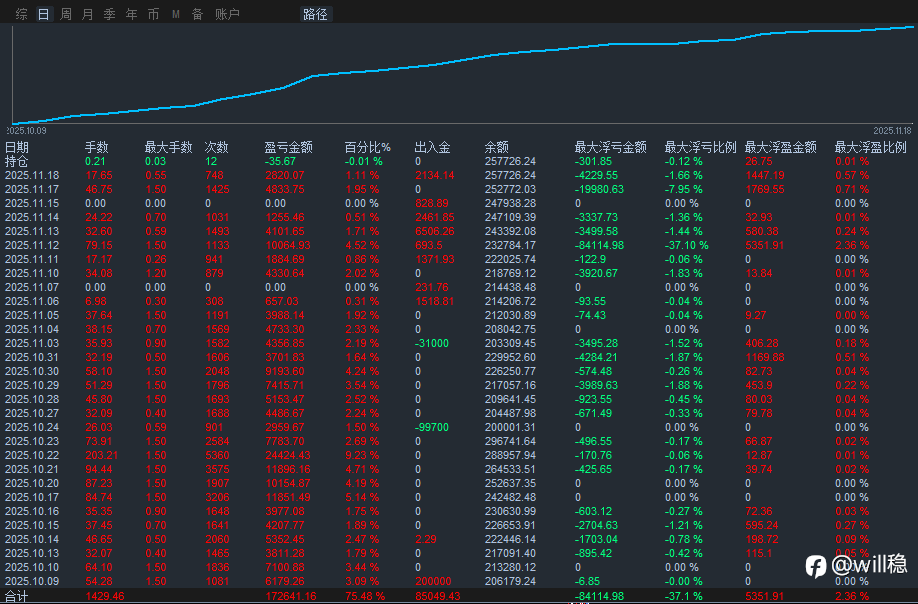This screenshot has height=604, width=918.
Task: Open the 账户 account tab
Action: point(227,14)
